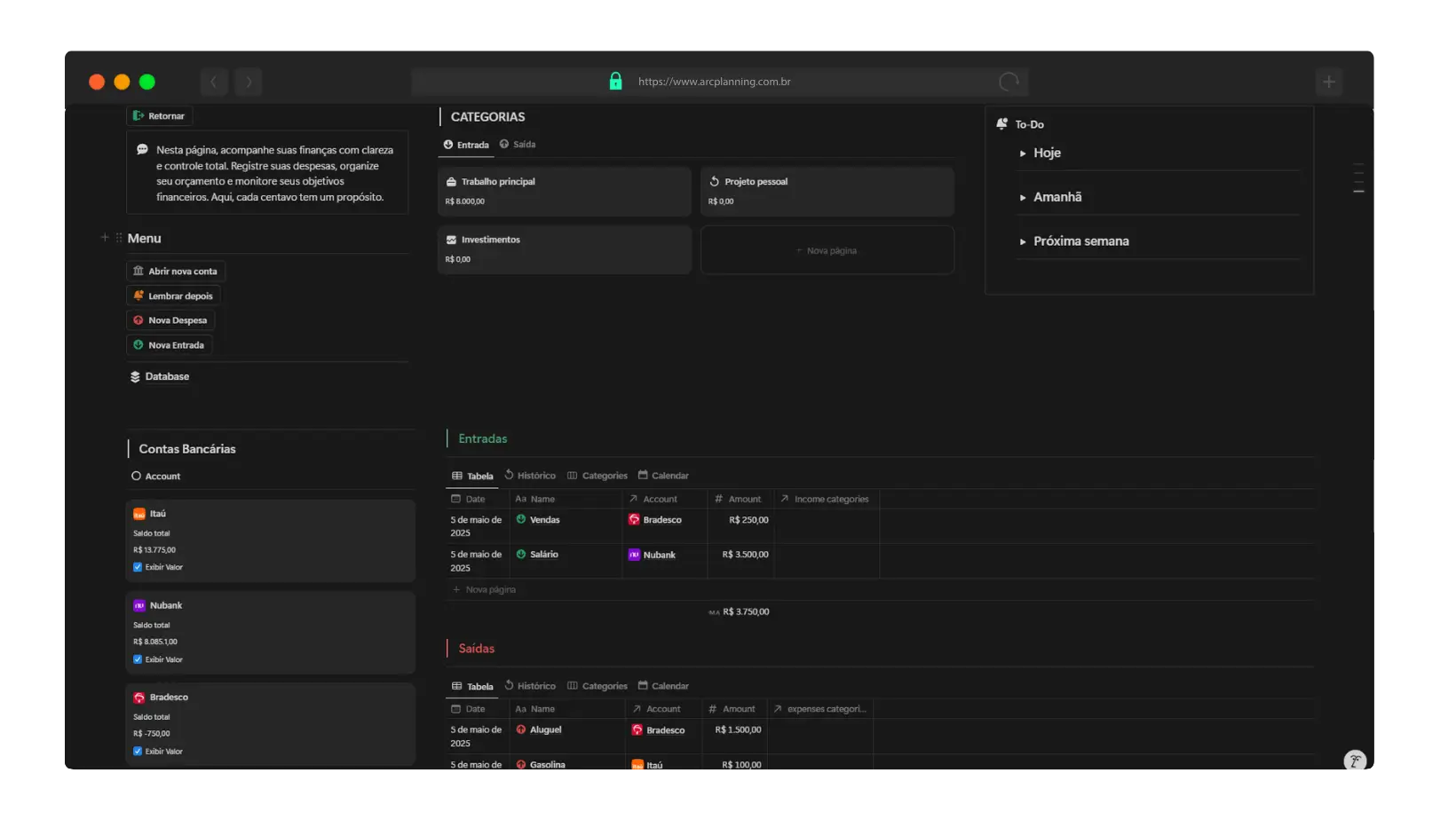This screenshot has width=1456, height=820.
Task: Click the help icon in bottom-right corner
Action: coord(1354,761)
